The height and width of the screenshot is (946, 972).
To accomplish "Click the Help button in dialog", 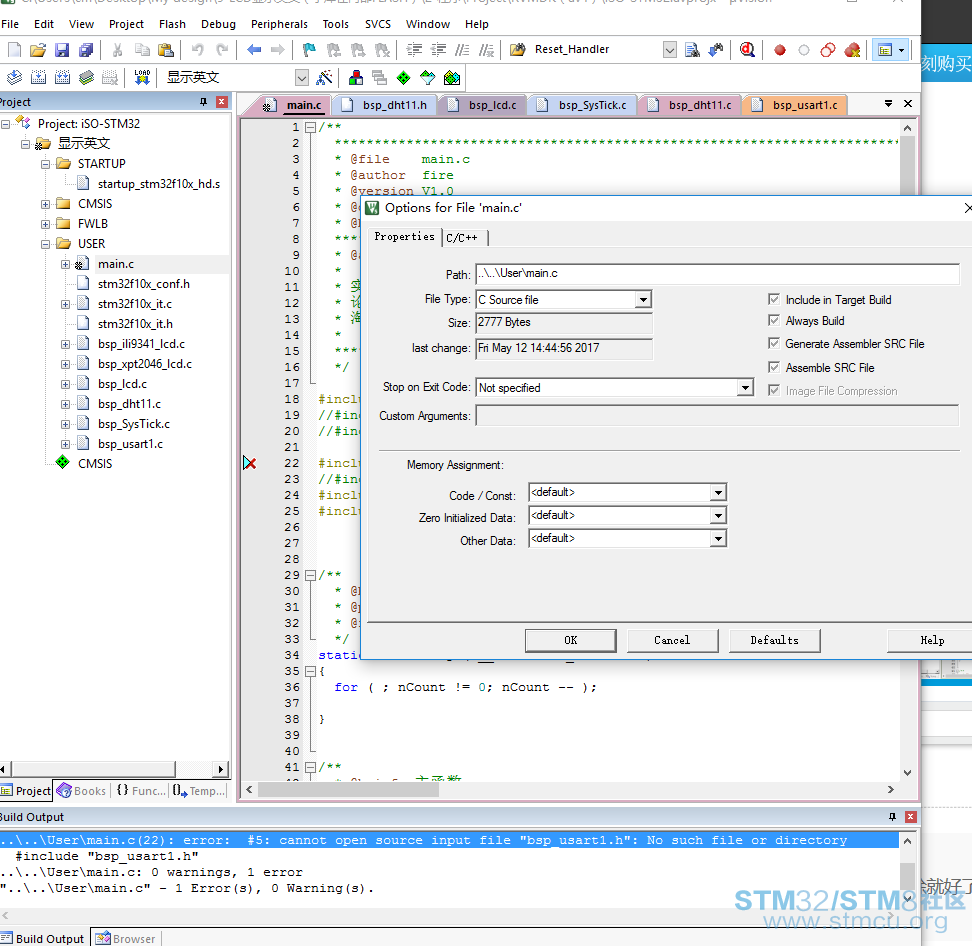I will point(932,640).
